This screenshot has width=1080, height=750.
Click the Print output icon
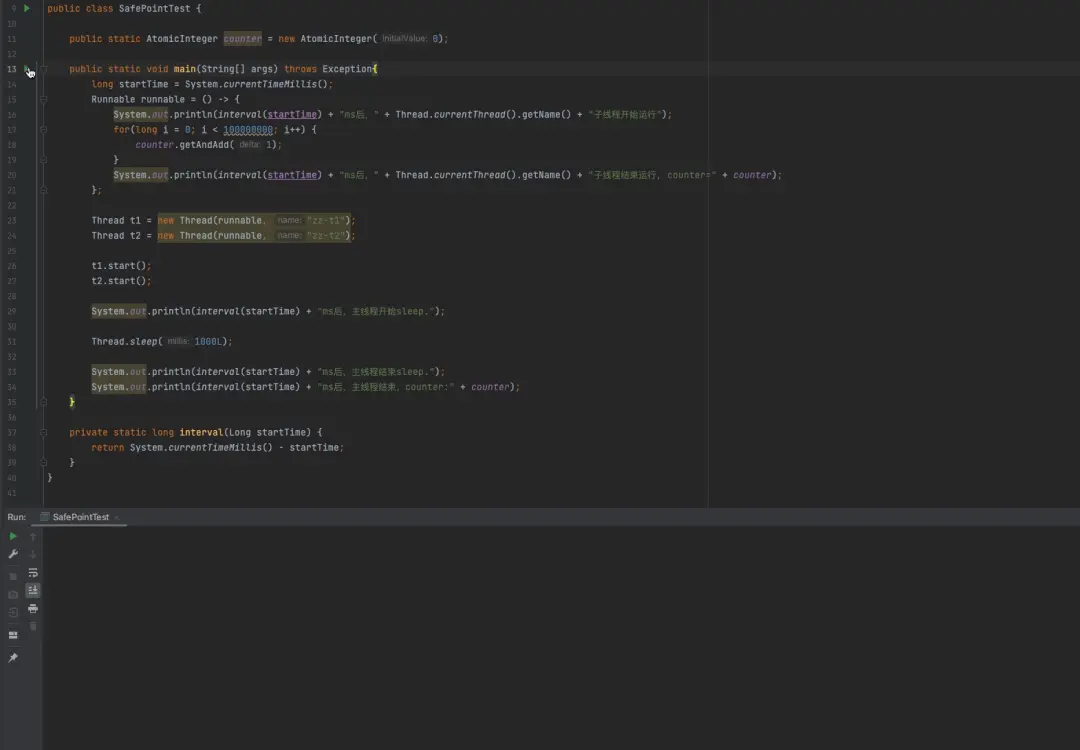pyautogui.click(x=33, y=608)
